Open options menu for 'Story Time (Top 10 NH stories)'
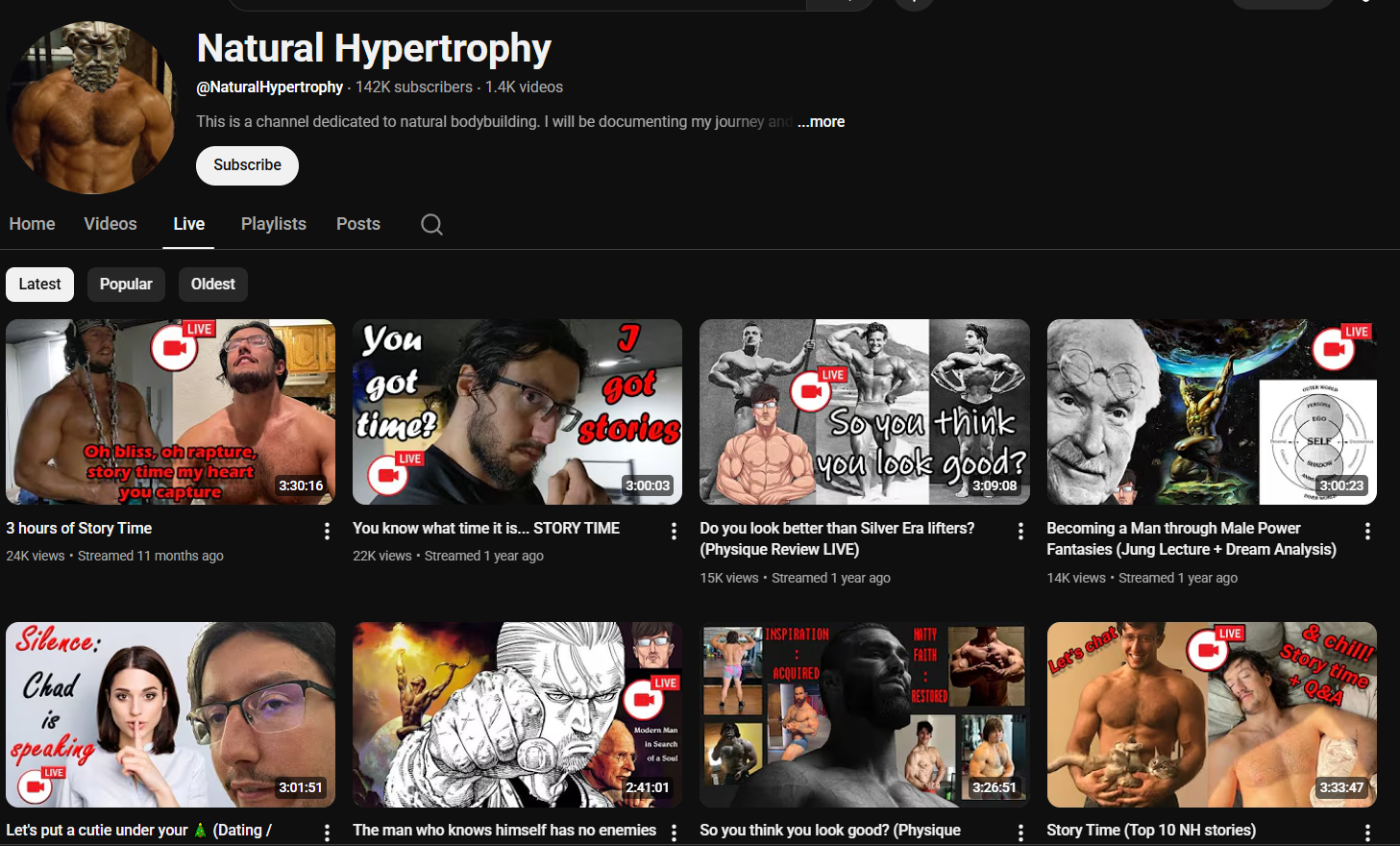Screen dimensions: 1400x846 point(1367,833)
